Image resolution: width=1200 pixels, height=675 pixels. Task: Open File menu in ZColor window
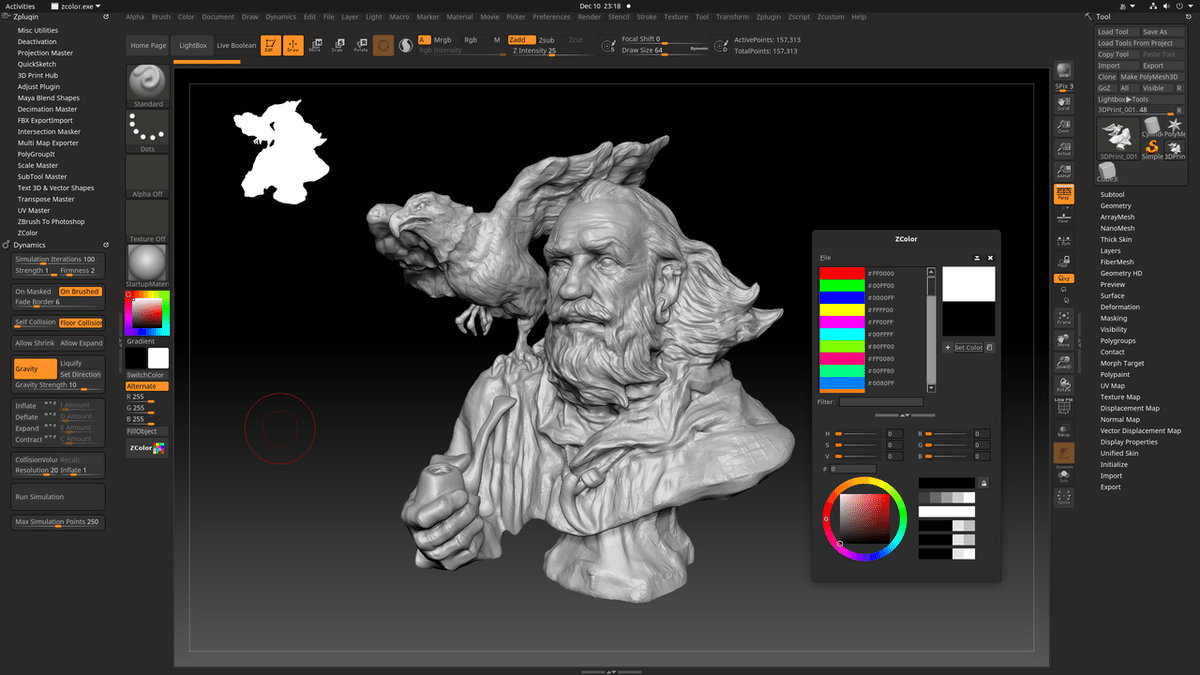click(825, 258)
